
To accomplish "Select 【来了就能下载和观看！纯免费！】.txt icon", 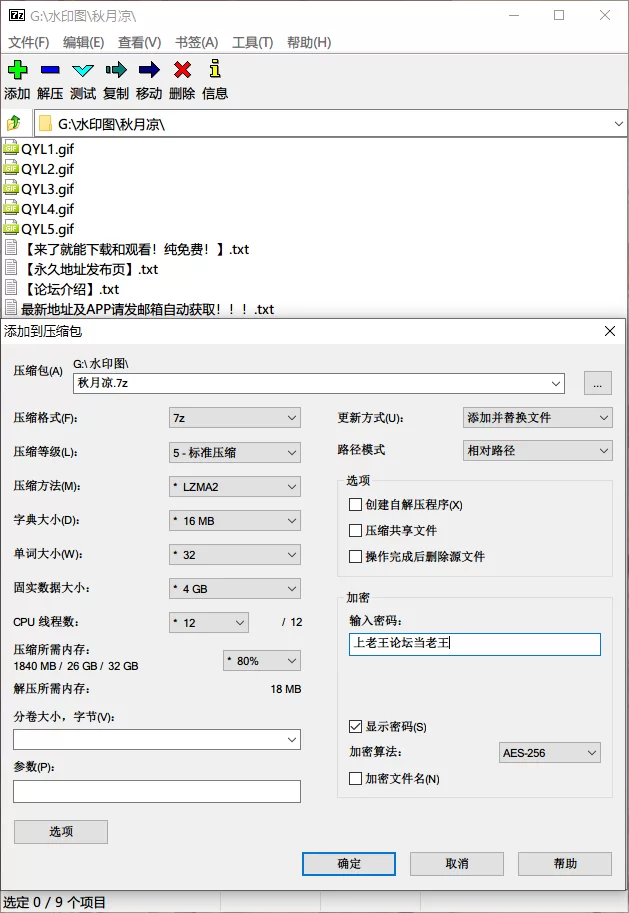I will [x=10, y=248].
